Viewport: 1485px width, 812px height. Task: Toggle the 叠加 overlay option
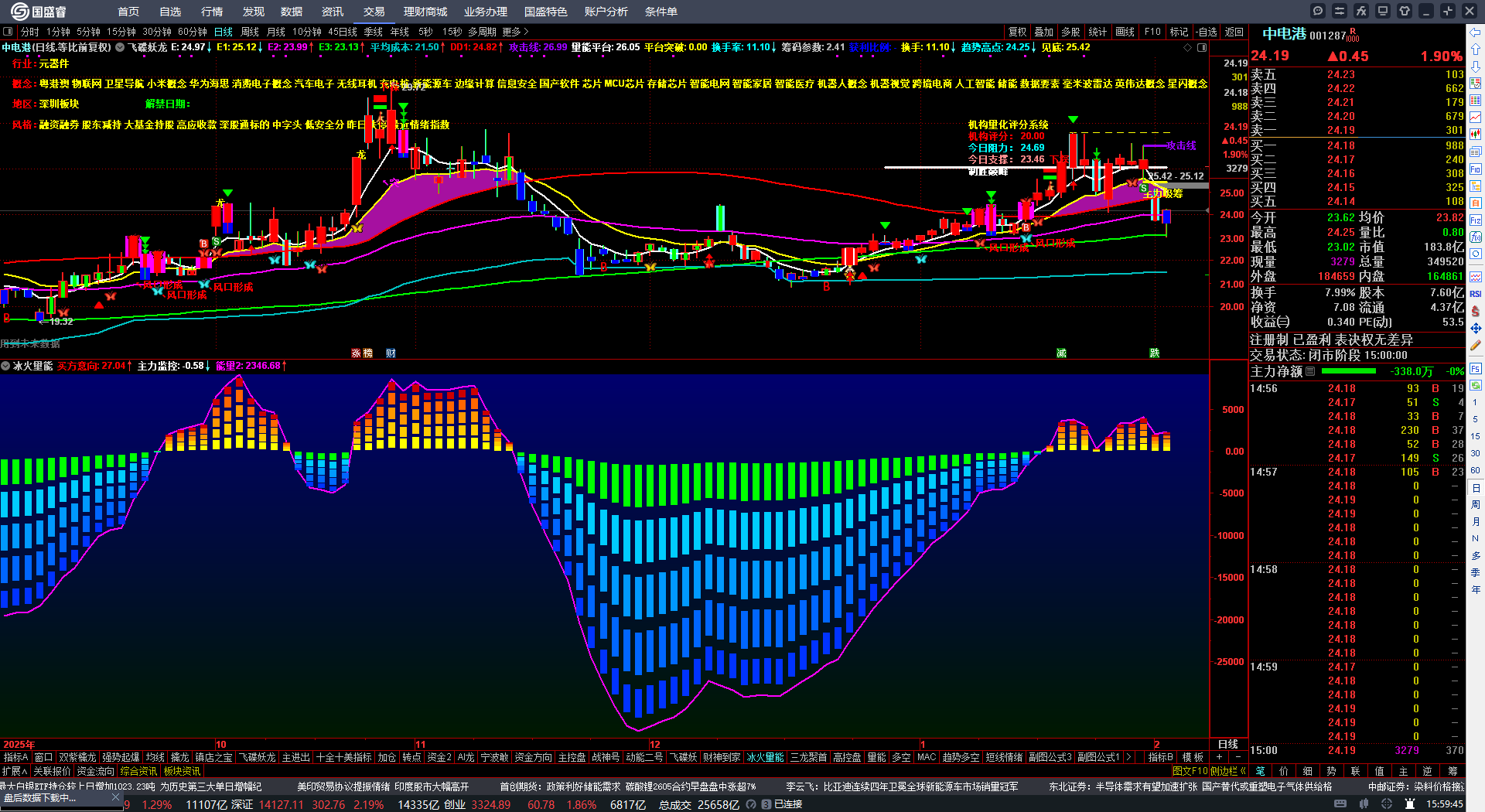[x=1044, y=32]
